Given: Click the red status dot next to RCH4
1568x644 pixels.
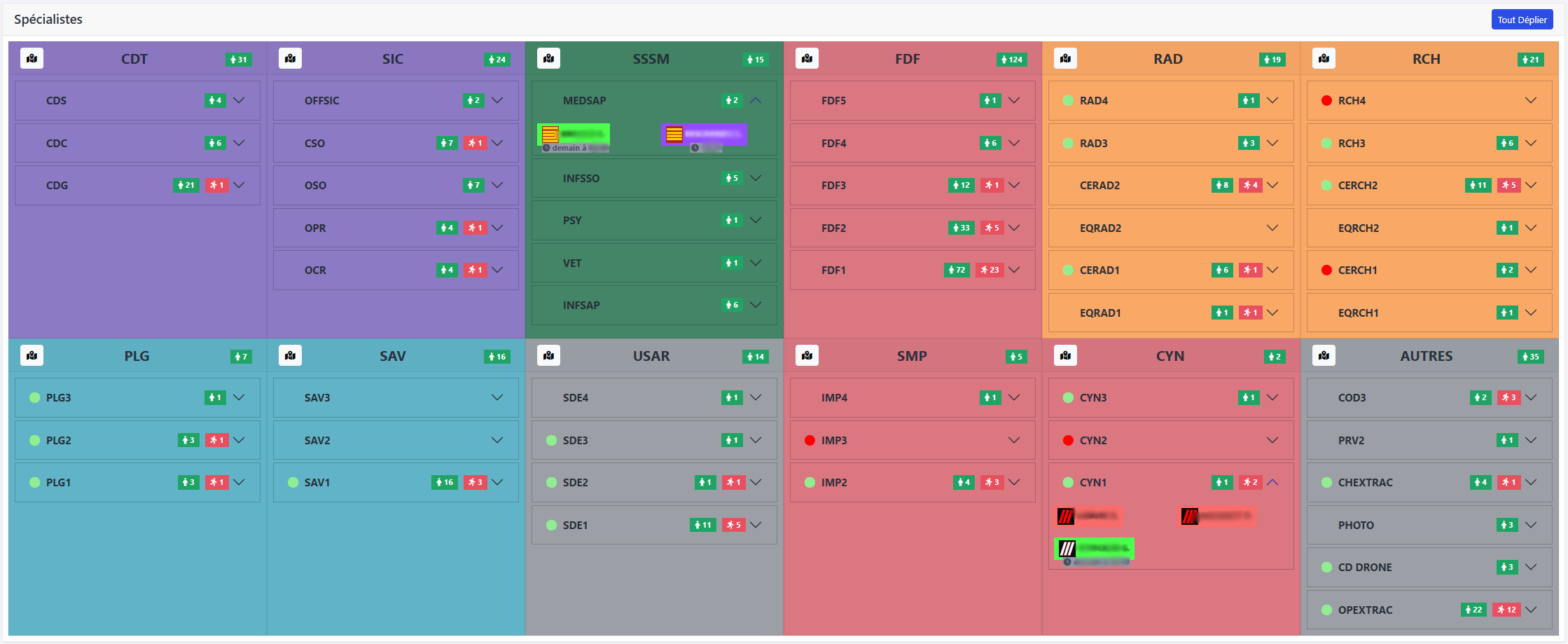Looking at the screenshot, I should click(1326, 101).
